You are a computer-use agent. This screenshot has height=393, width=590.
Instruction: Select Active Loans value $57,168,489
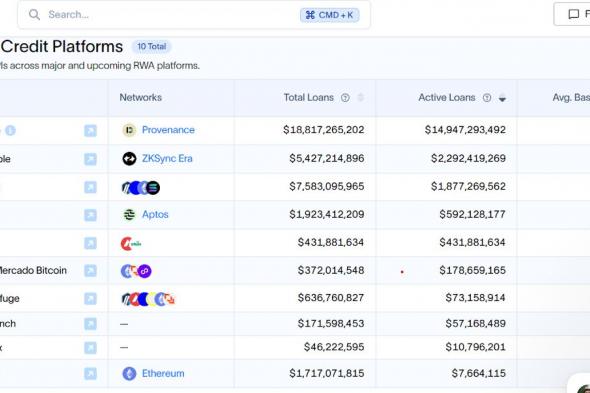click(x=475, y=323)
